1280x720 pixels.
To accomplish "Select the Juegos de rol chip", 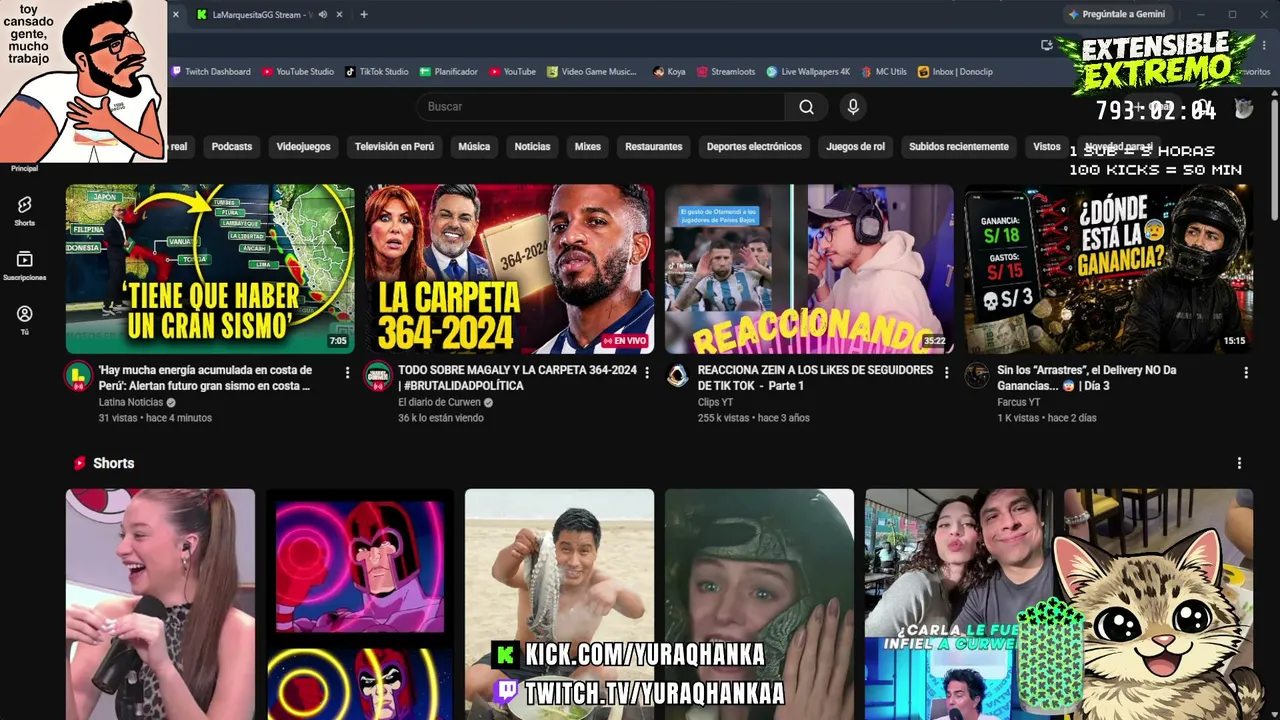I will (855, 146).
